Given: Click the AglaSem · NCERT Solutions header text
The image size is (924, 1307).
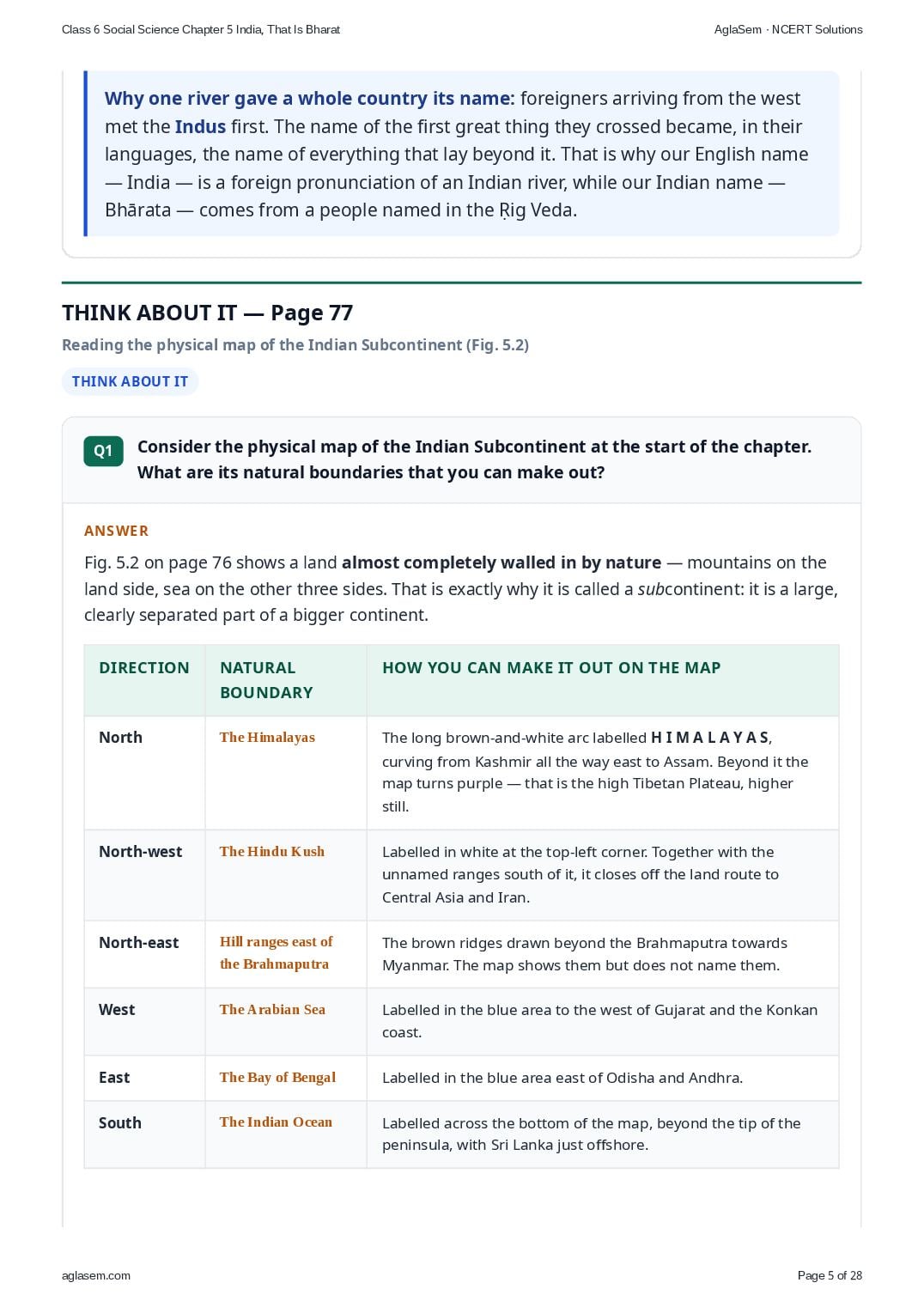Looking at the screenshot, I should tap(788, 29).
